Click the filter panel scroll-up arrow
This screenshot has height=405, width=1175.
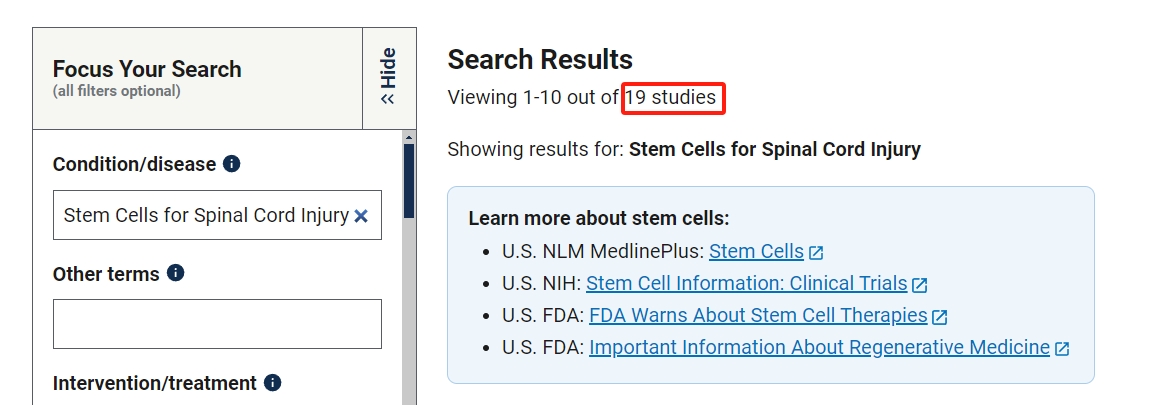coord(409,137)
